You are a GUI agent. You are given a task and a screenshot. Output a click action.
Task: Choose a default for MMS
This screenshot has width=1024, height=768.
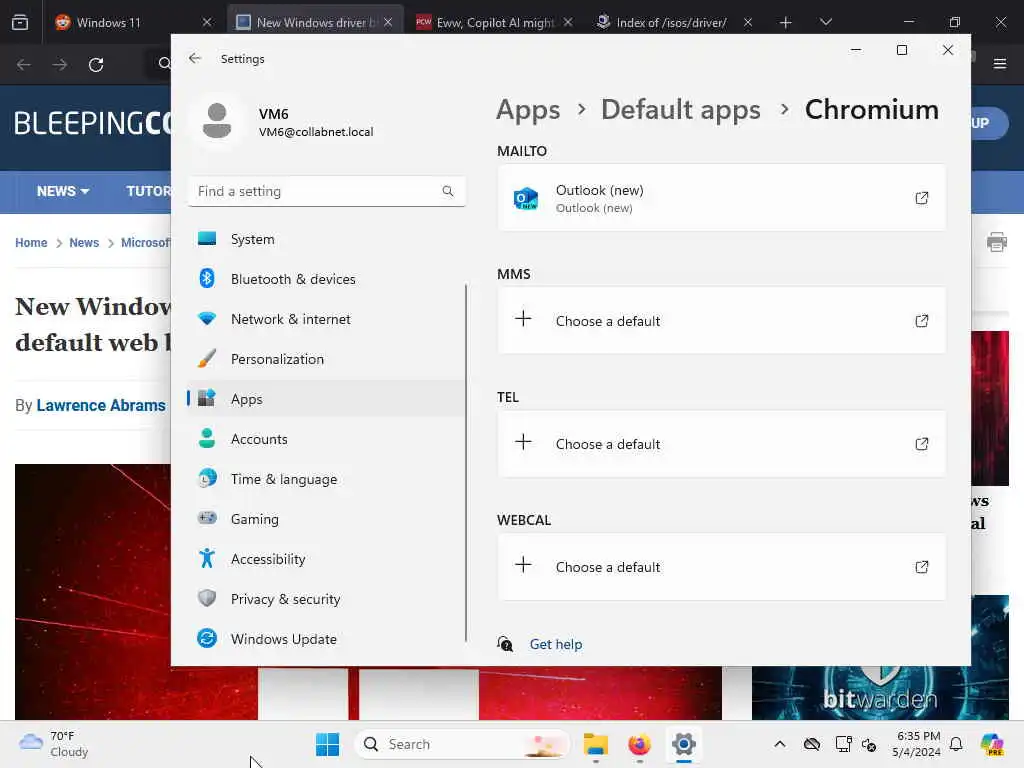click(721, 321)
